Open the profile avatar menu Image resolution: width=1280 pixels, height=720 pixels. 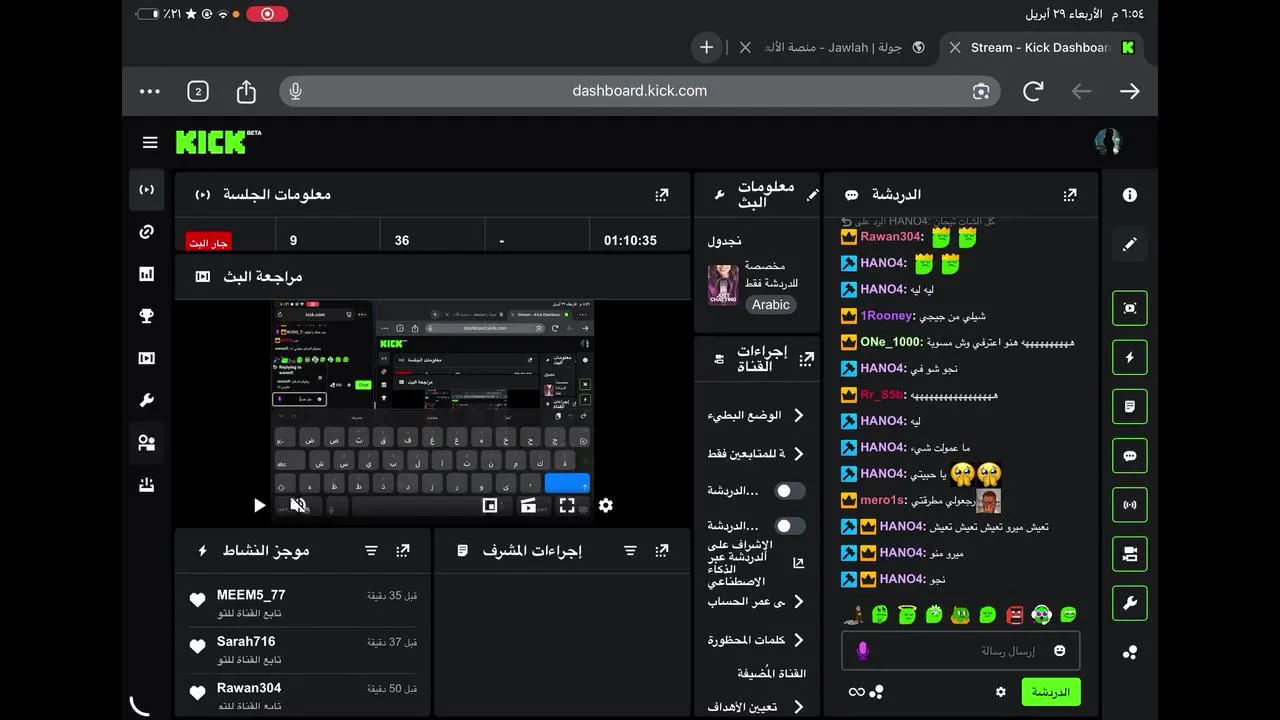tap(1108, 142)
